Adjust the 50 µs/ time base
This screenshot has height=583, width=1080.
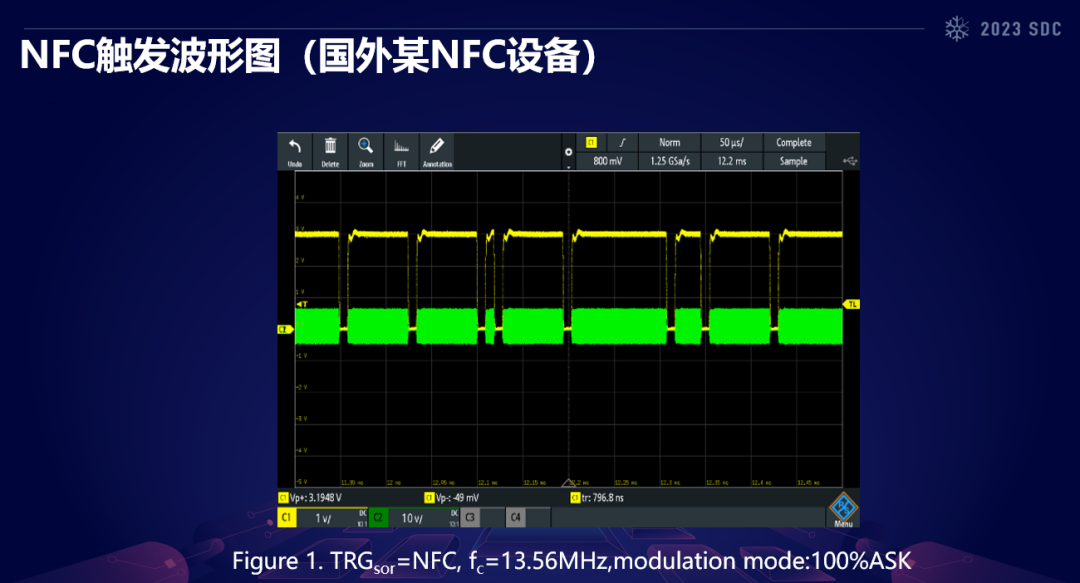(731, 143)
